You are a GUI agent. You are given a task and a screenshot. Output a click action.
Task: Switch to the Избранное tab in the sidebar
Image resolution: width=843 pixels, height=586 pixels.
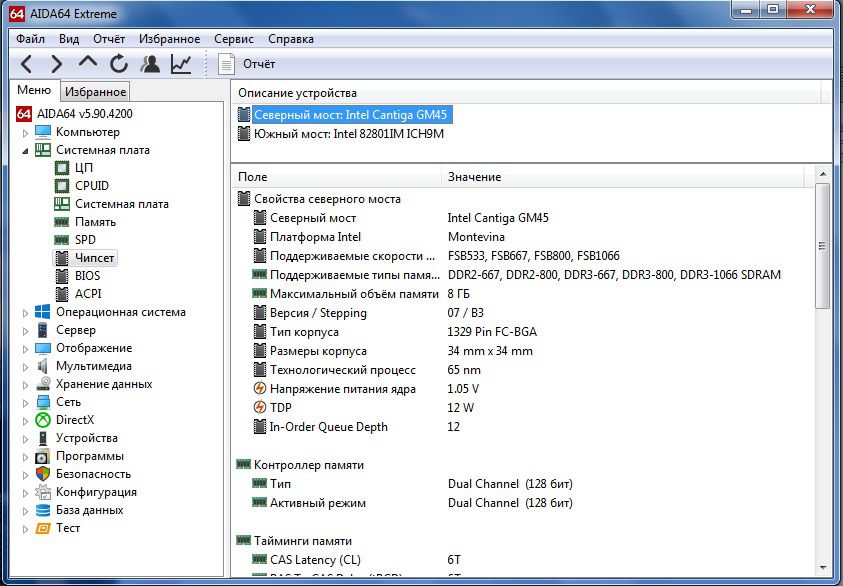click(x=96, y=92)
